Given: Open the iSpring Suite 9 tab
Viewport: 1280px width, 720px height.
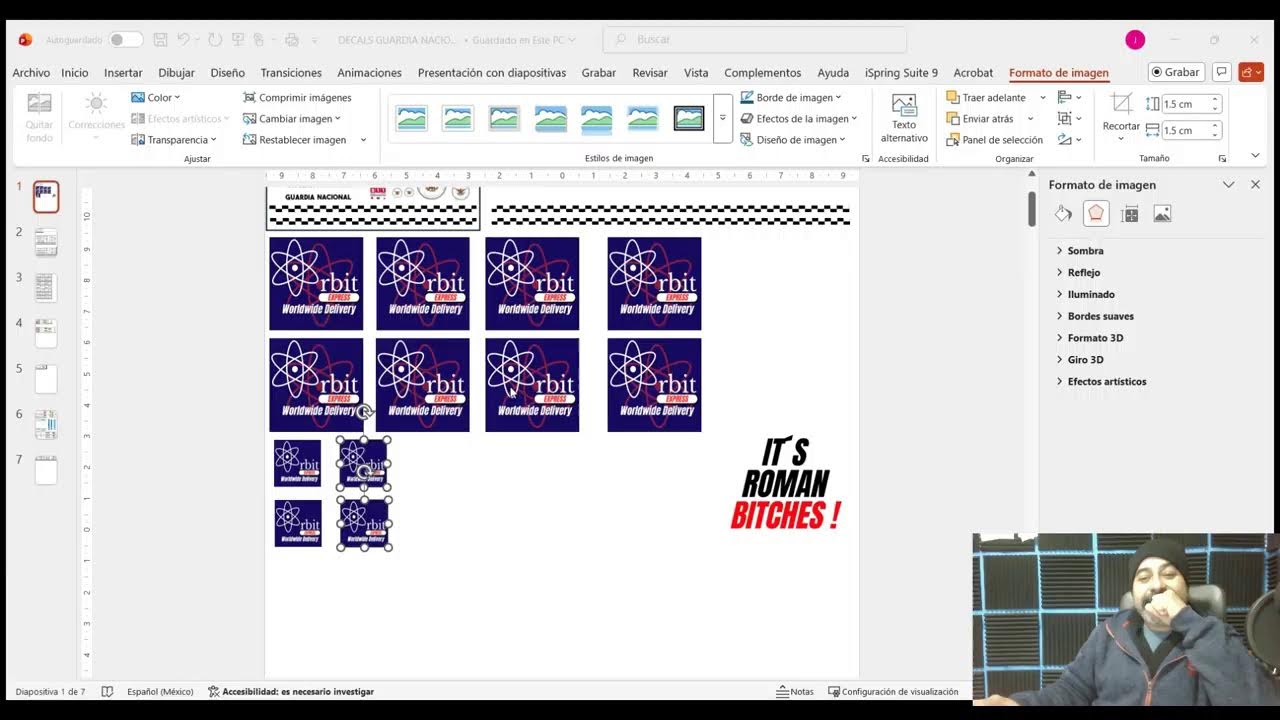Looking at the screenshot, I should pos(901,72).
